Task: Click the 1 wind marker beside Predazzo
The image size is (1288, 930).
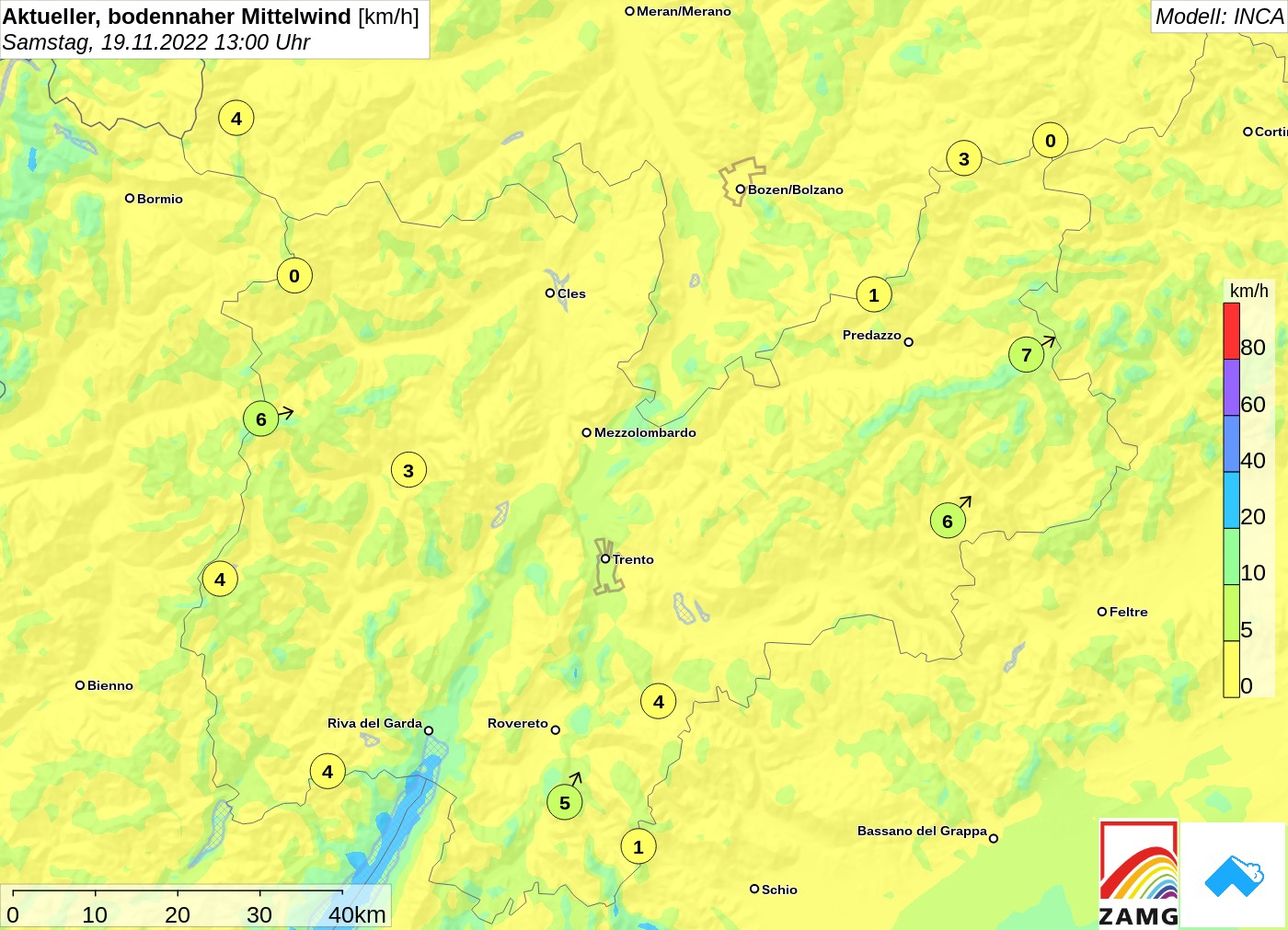Action: tap(874, 295)
